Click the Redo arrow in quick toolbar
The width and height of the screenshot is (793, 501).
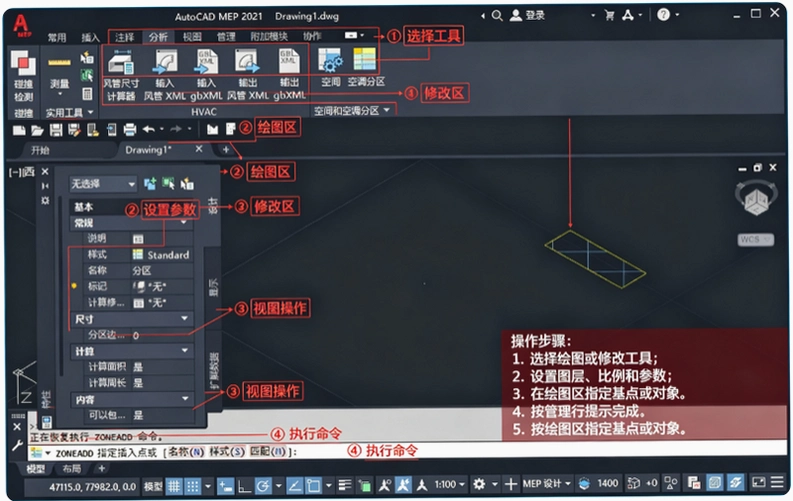pos(175,129)
